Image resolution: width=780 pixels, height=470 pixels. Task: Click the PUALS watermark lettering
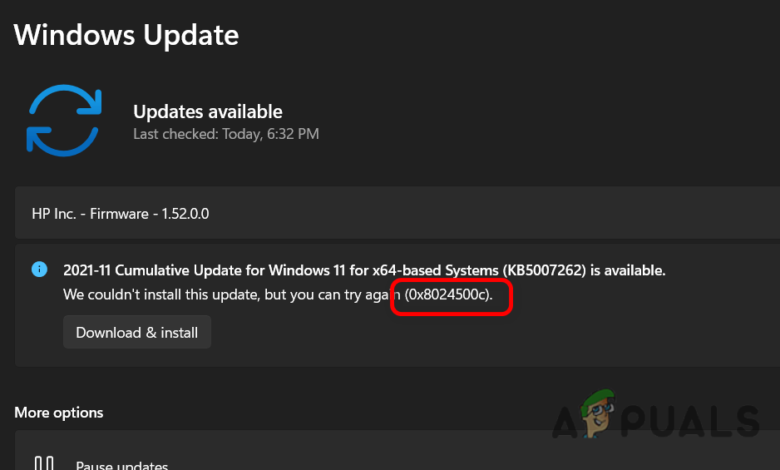[690, 422]
